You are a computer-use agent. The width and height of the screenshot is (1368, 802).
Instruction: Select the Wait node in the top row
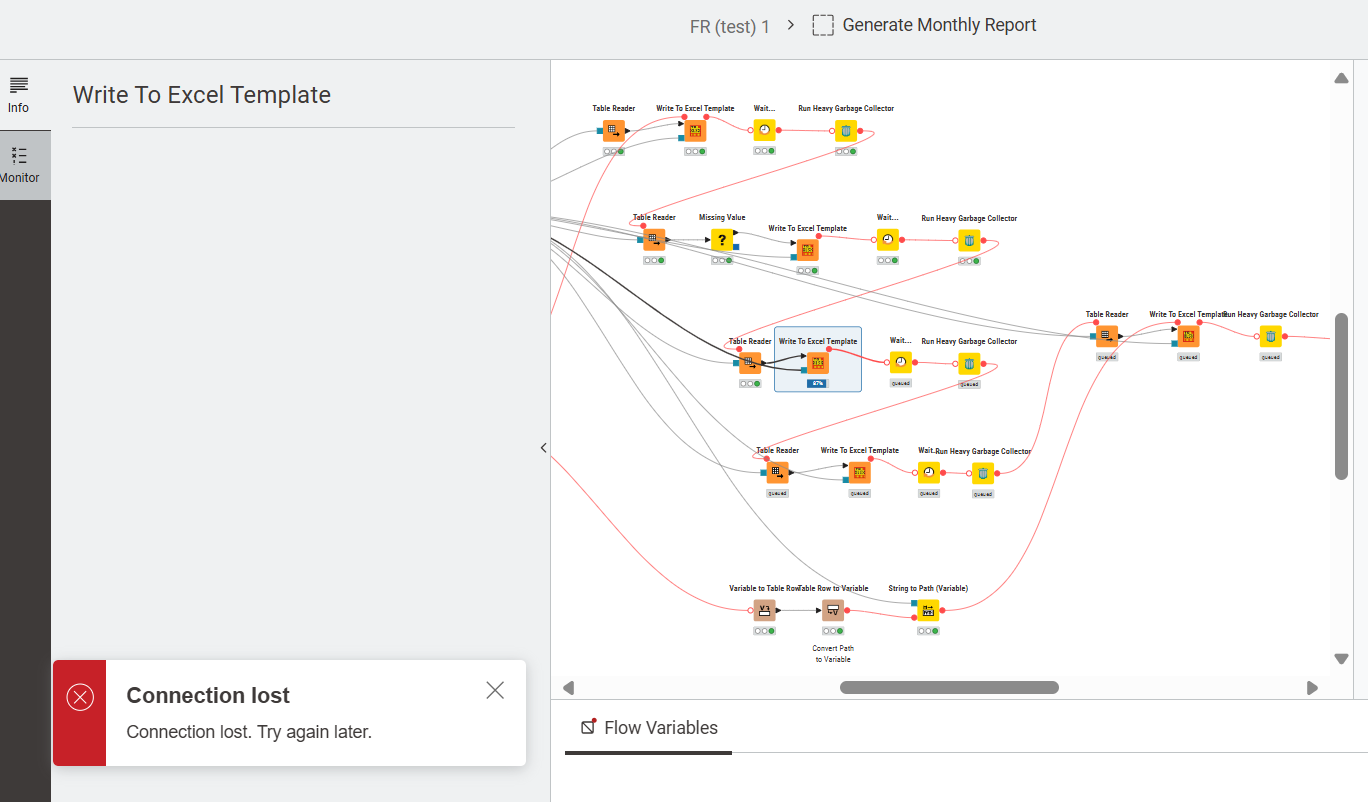pos(764,130)
